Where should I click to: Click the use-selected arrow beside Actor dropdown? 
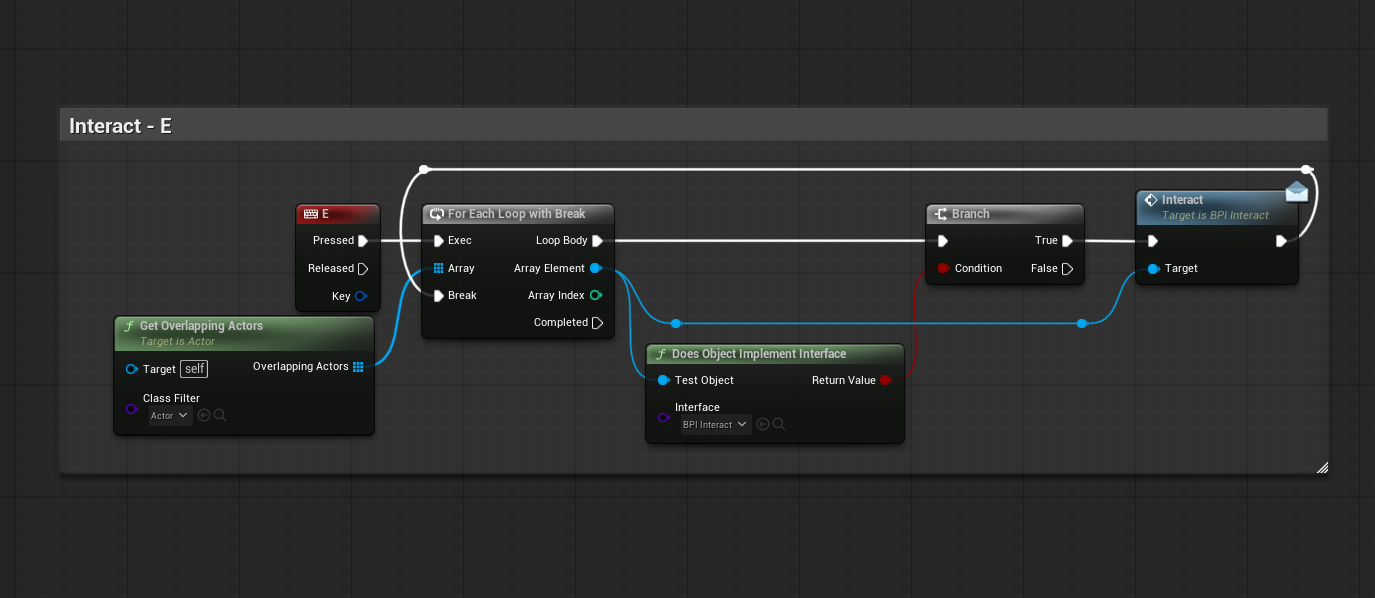(204, 415)
